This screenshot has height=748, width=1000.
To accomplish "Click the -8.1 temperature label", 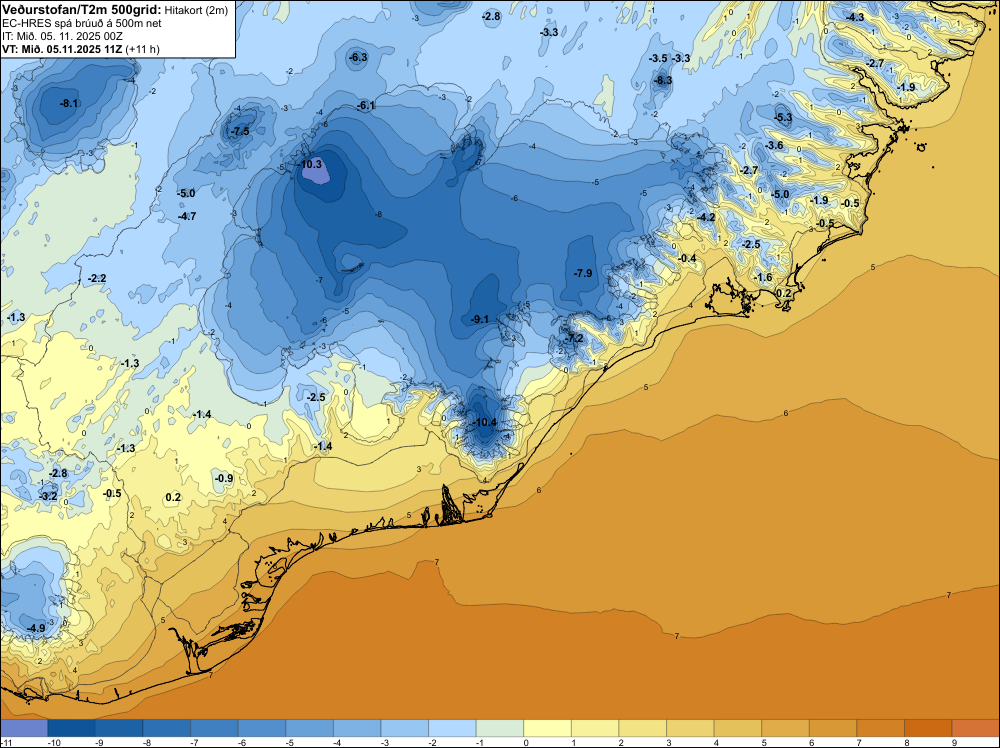I will [69, 103].
